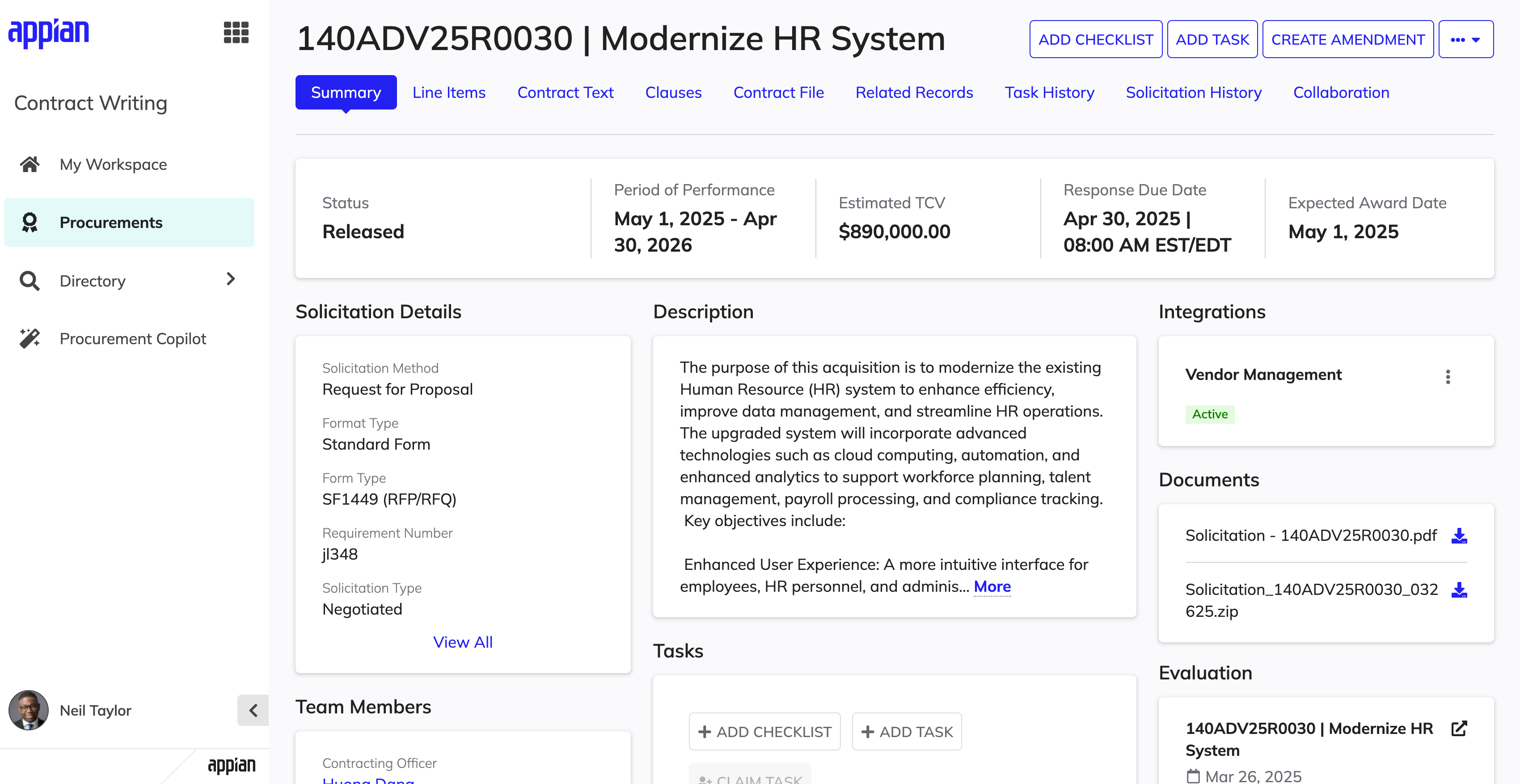Click ADD CHECKLIST in the Tasks section
The image size is (1520, 784).
[765, 732]
